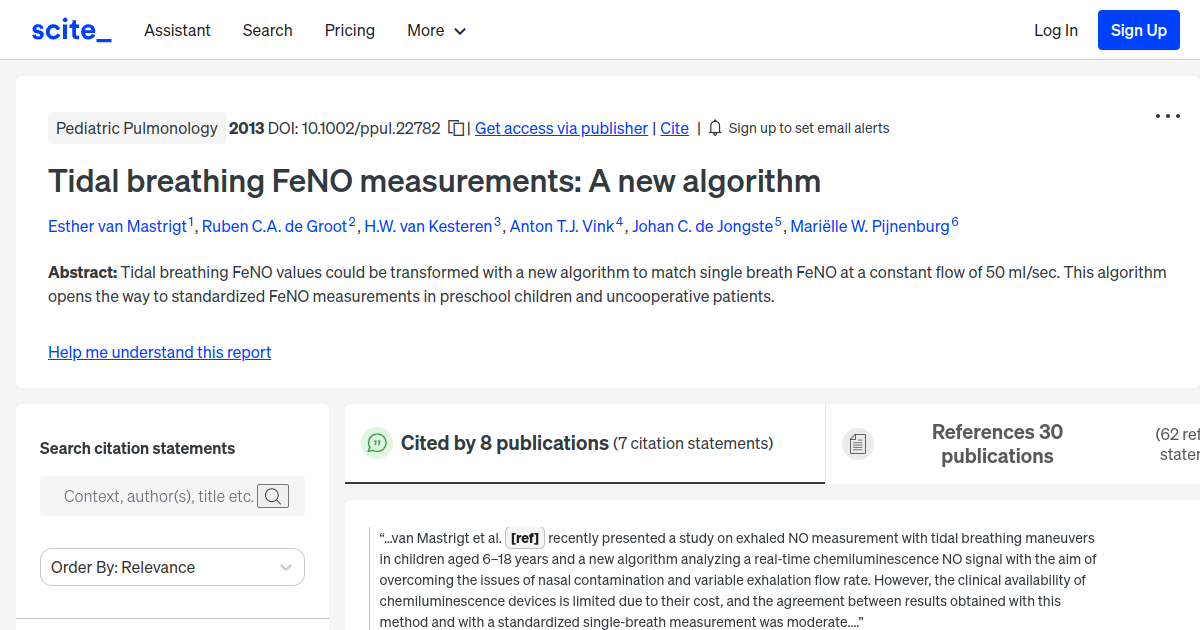Select Assistant in the navigation bar
Screen dimensions: 1200x630
pos(177,31)
